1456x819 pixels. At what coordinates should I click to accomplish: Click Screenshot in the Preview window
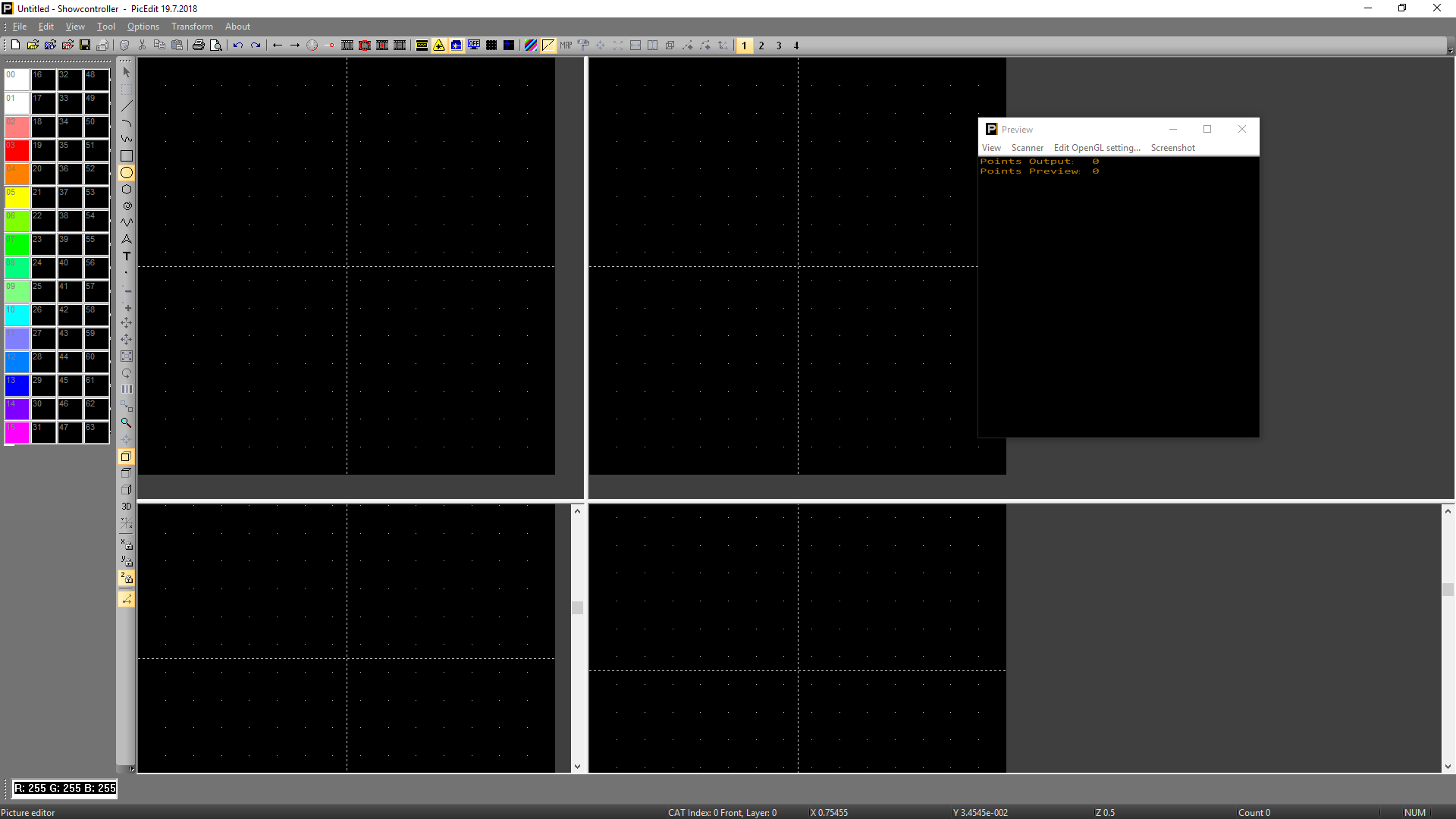pyautogui.click(x=1172, y=148)
